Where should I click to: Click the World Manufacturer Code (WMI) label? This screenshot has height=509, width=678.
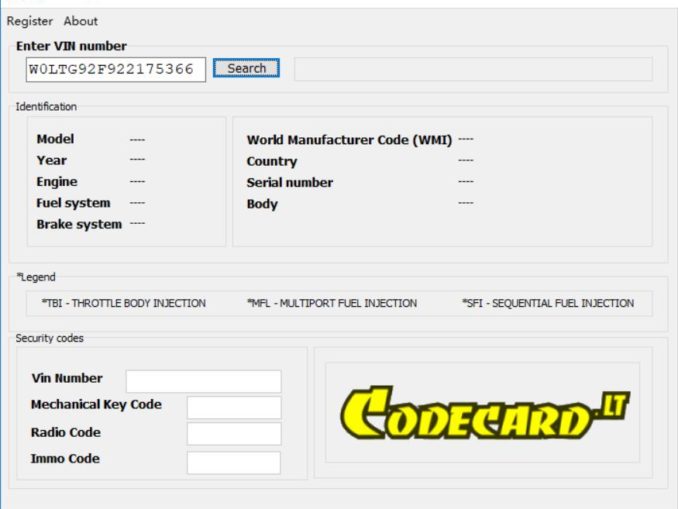point(349,140)
